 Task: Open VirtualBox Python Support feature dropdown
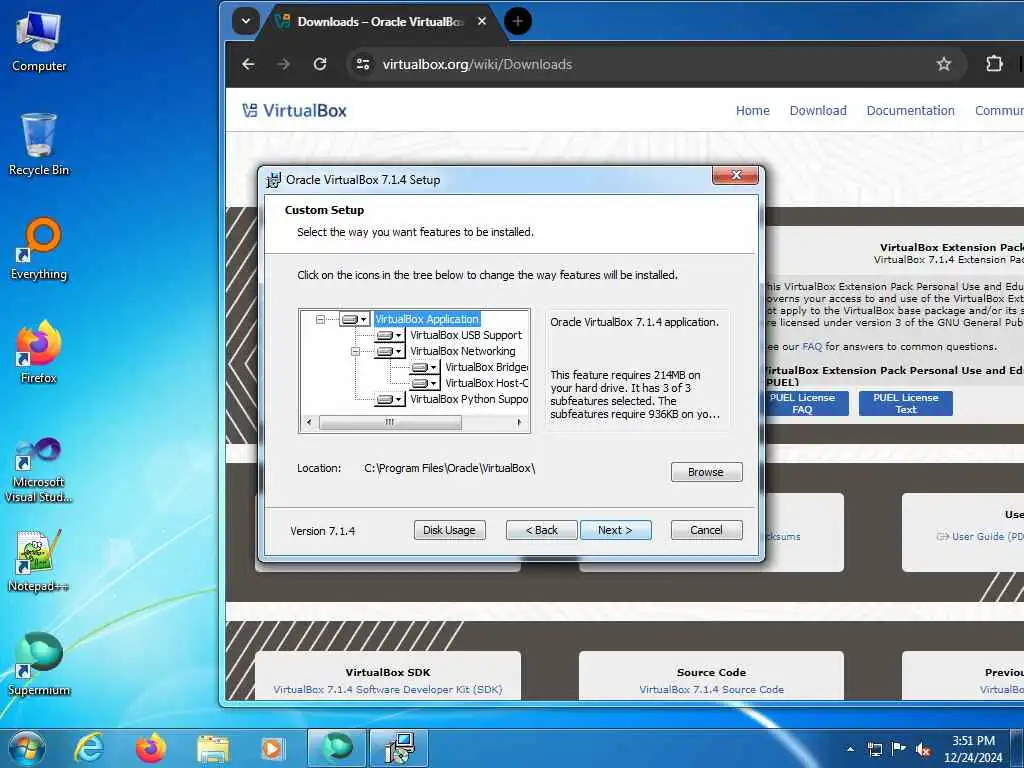[389, 399]
